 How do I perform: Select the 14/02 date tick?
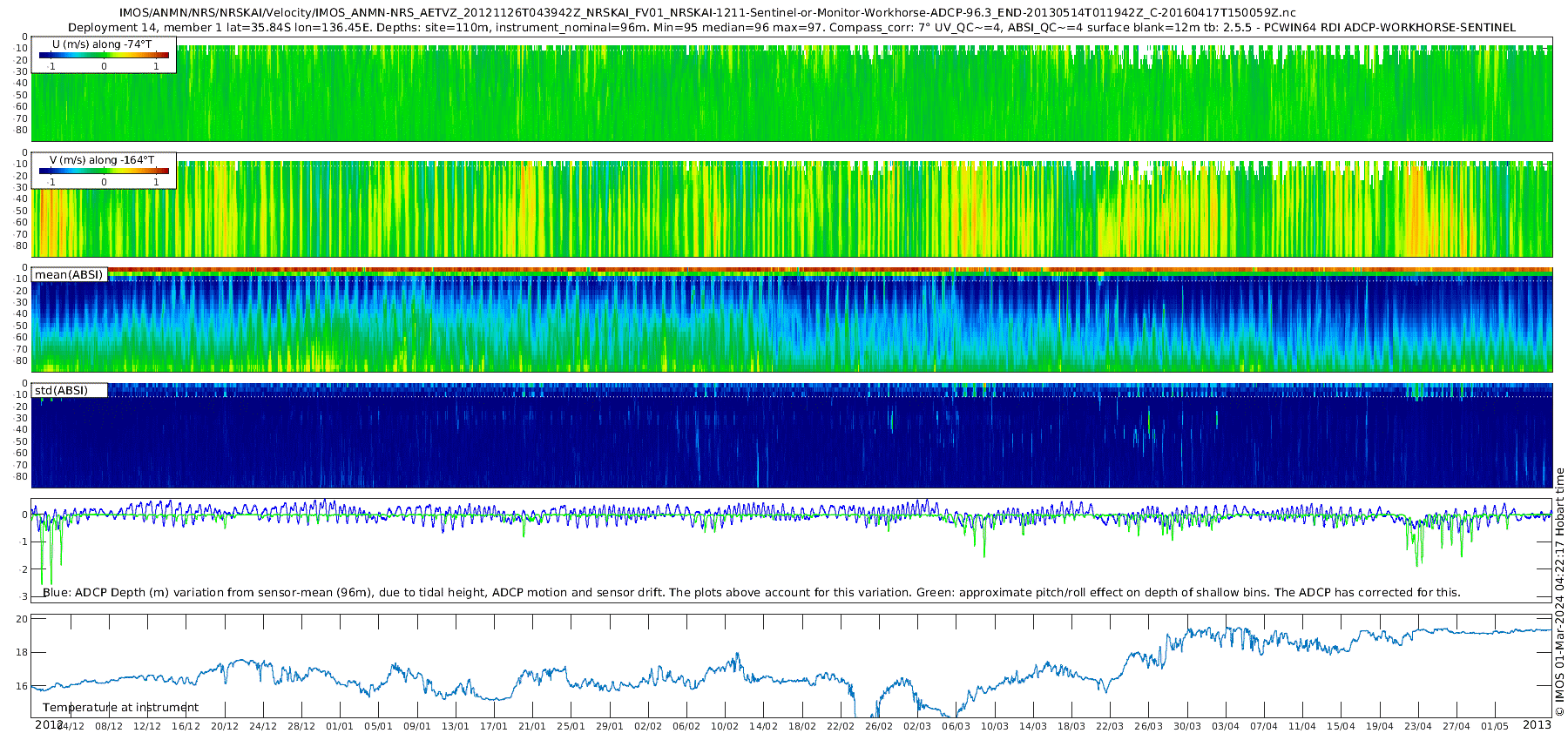coord(763,726)
